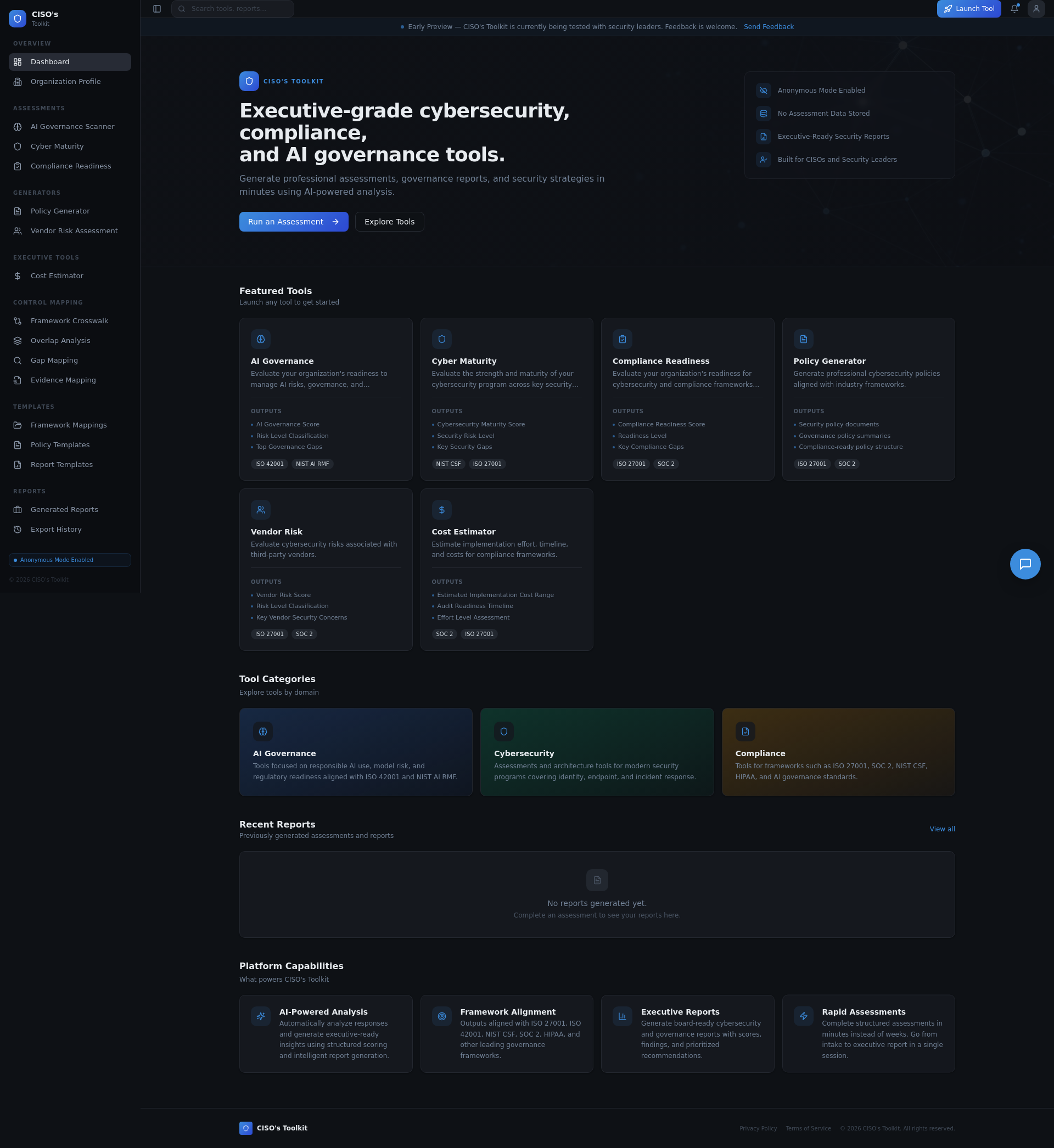This screenshot has width=1054, height=1148.
Task: Click ISO 42001 tag on AI Governance card
Action: [269, 464]
